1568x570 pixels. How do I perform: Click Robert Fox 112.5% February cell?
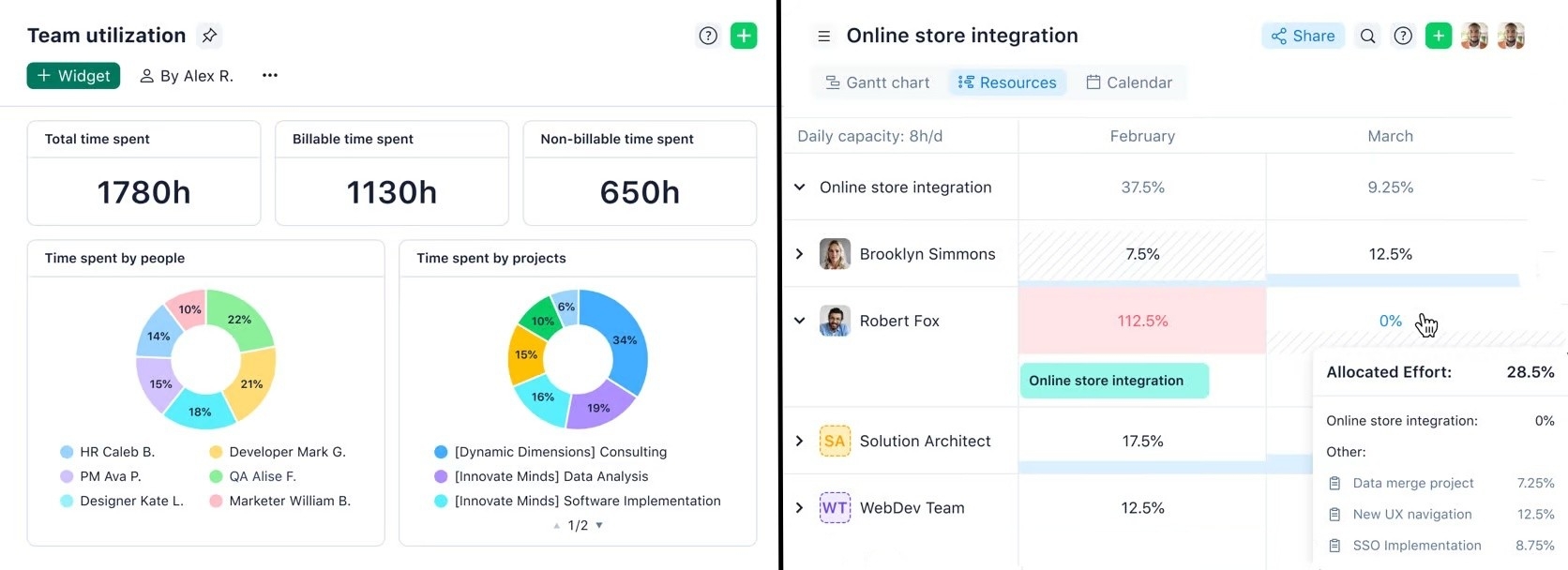(x=1142, y=321)
